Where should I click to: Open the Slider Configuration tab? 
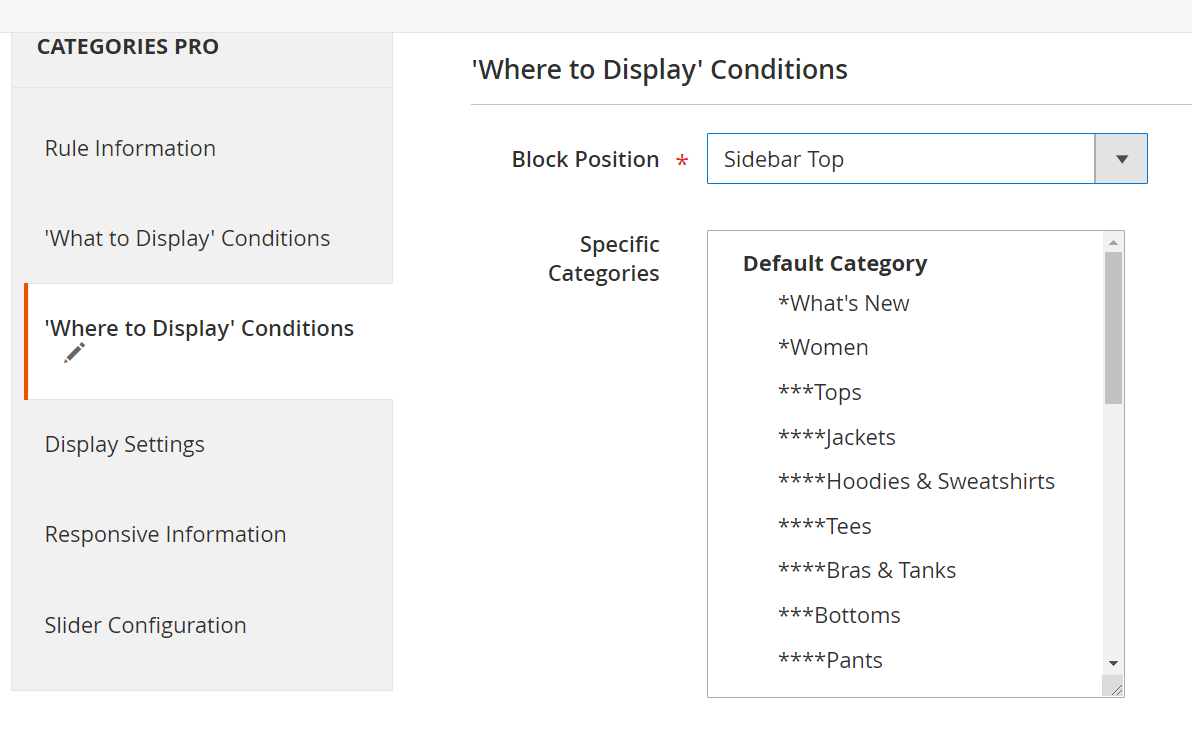pyautogui.click(x=145, y=625)
